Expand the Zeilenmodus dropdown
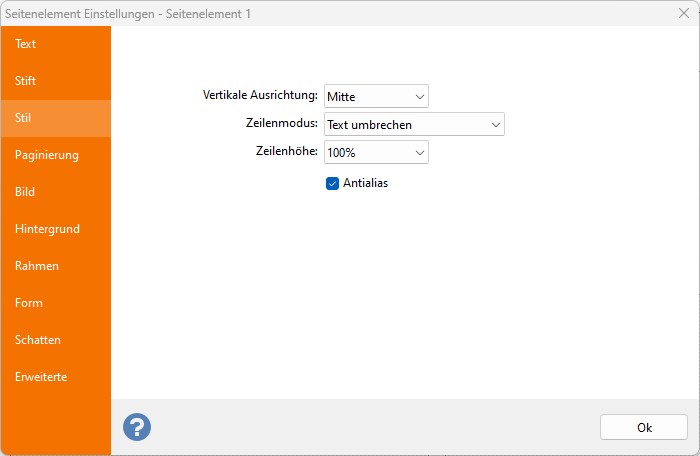Image resolution: width=700 pixels, height=456 pixels. click(414, 124)
